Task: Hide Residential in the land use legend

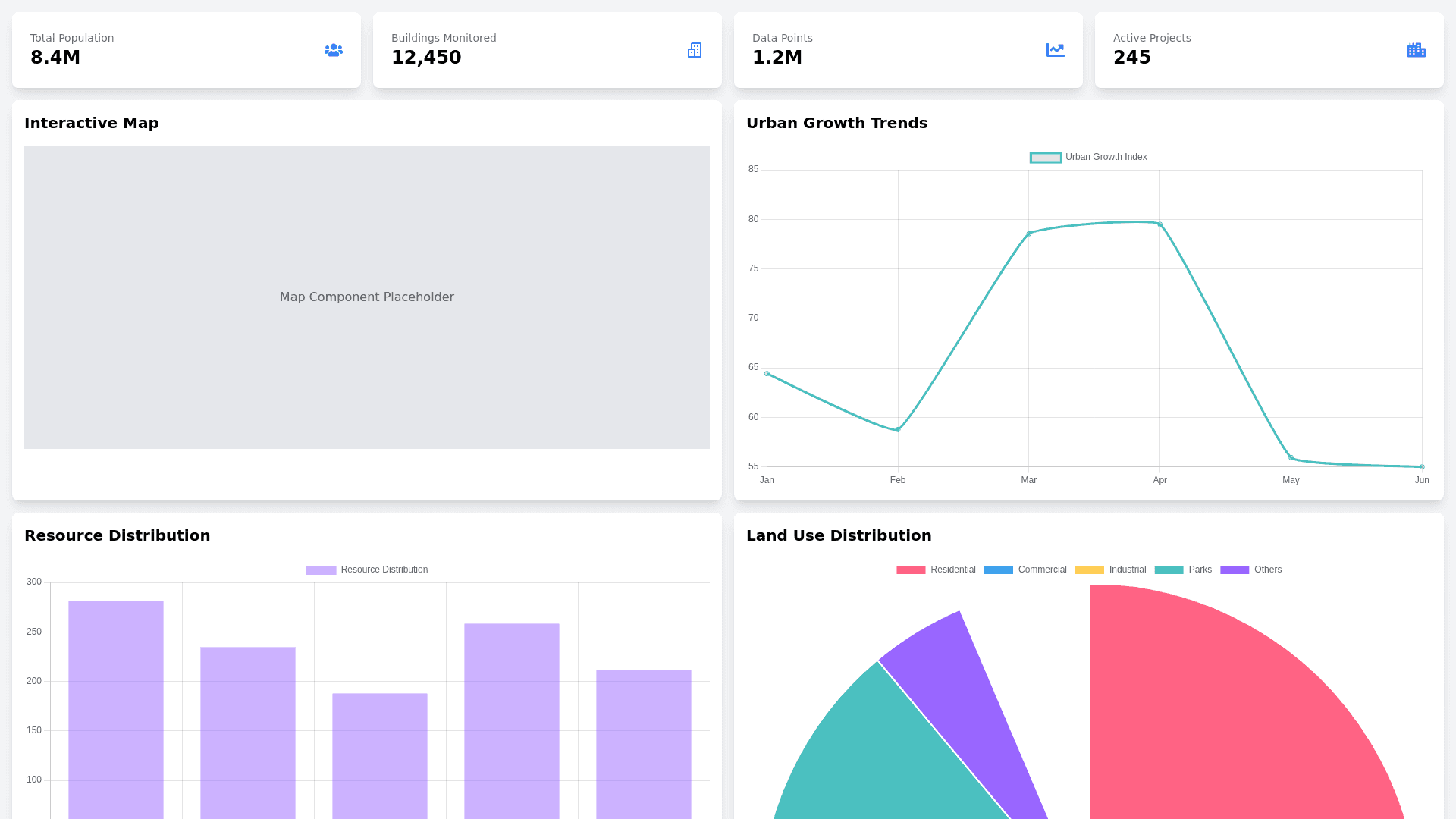Action: click(936, 570)
